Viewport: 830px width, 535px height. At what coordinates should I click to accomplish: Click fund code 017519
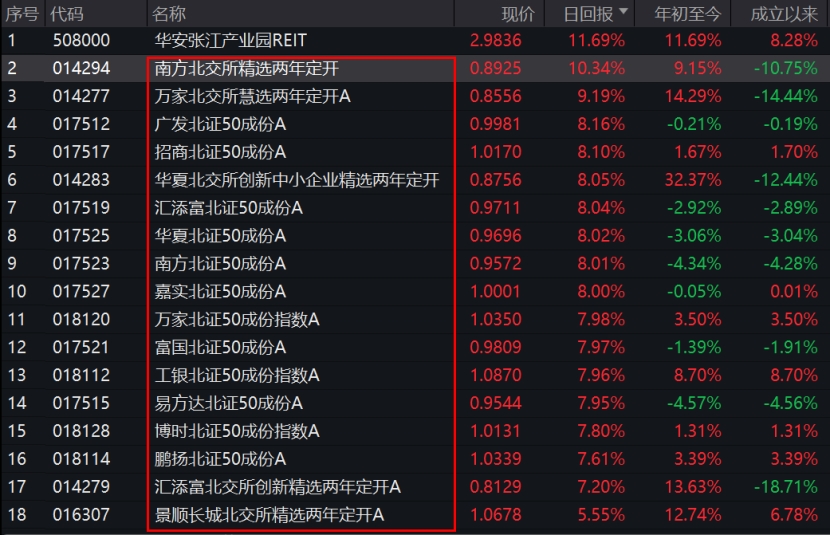click(x=82, y=208)
